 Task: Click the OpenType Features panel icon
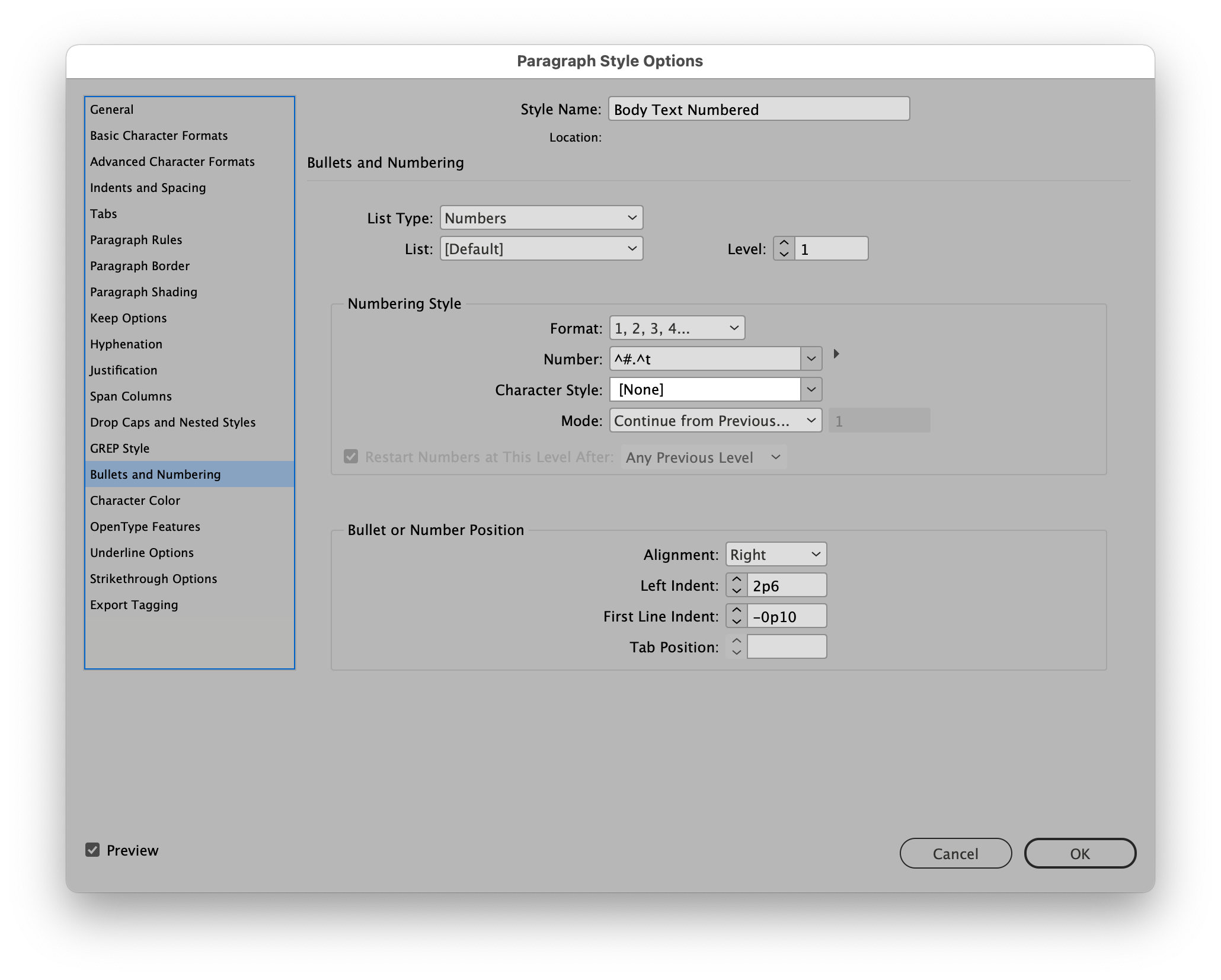145,525
